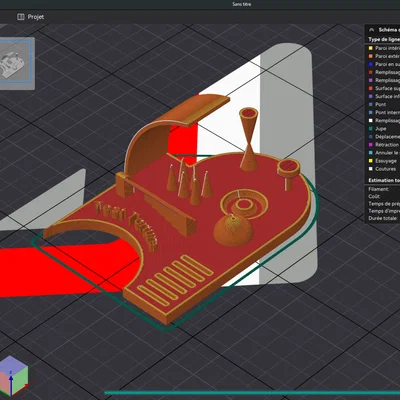Click the Type de ligne header
This screenshot has width=400, height=400.
point(384,39)
